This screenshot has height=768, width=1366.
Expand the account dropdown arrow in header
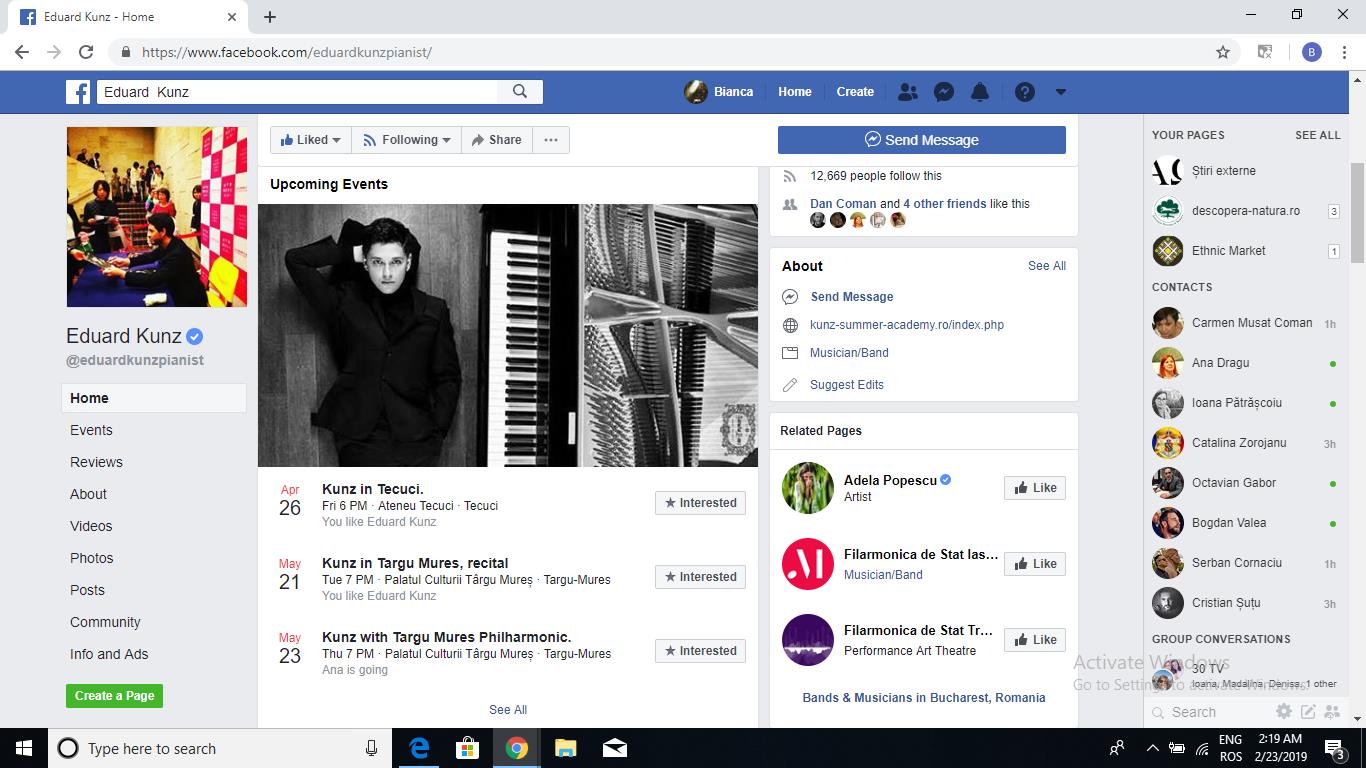(1061, 92)
